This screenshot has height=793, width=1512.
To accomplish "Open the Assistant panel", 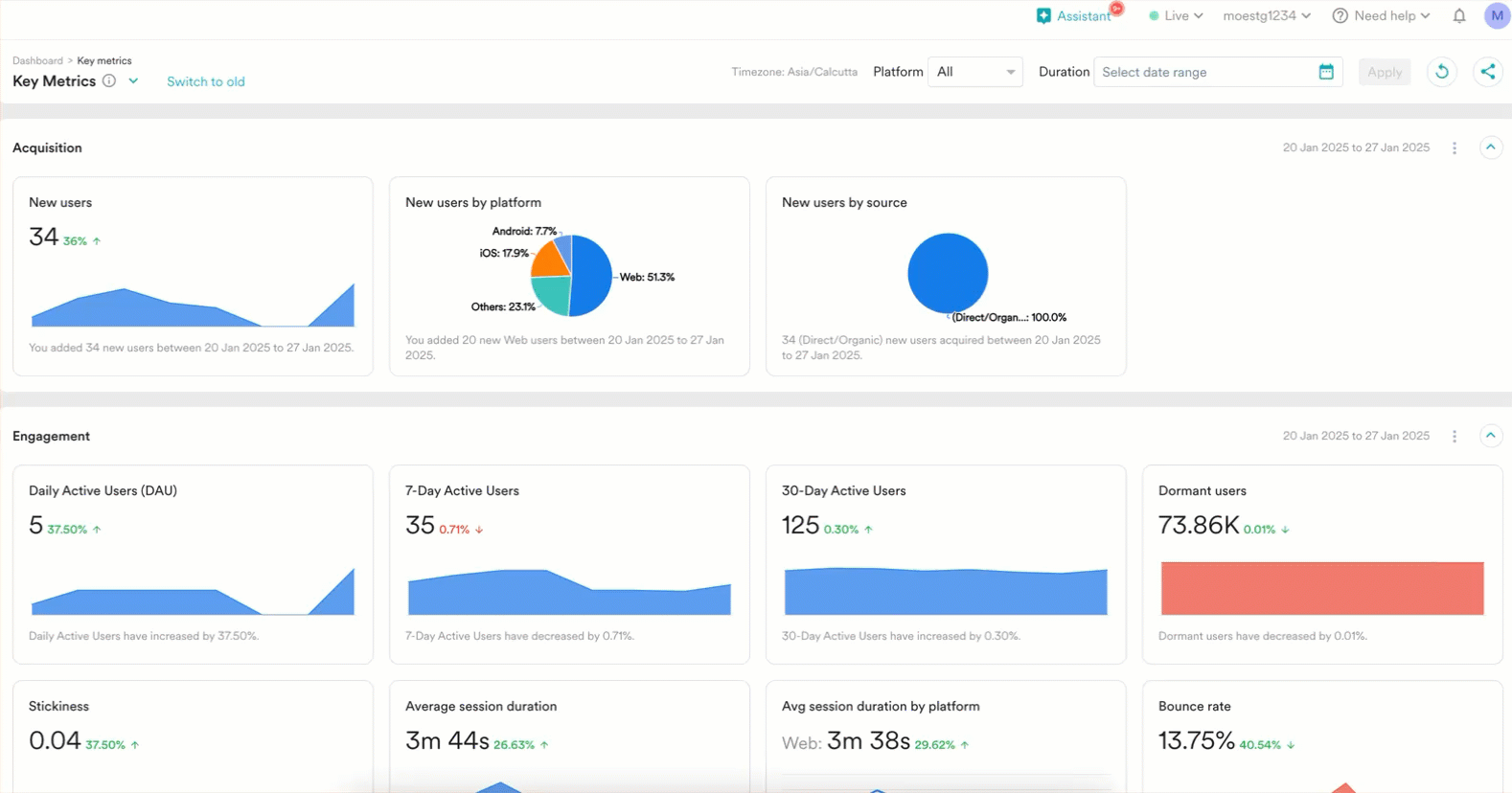I will (x=1074, y=16).
